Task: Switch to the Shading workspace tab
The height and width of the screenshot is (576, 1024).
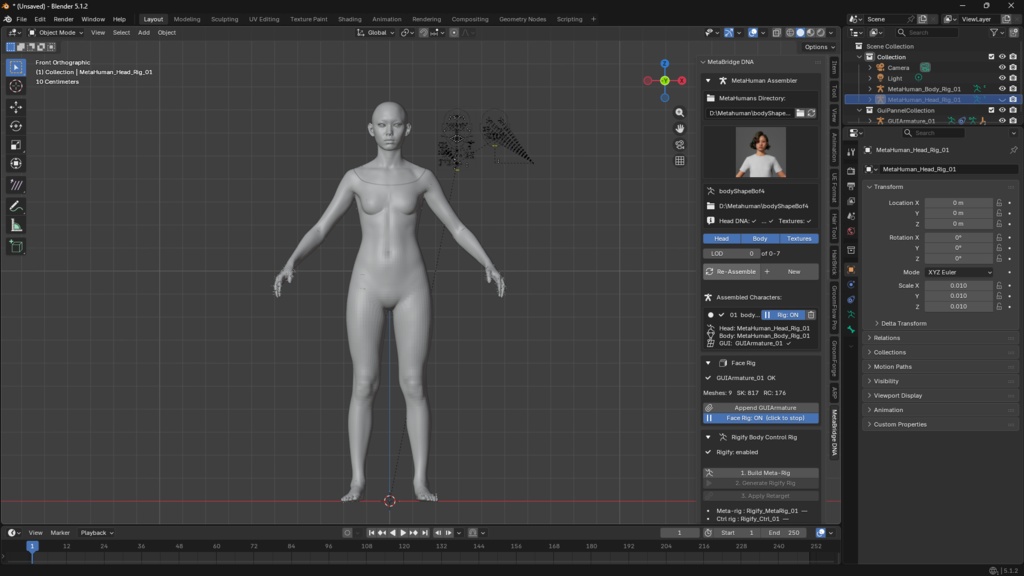Action: click(x=349, y=19)
